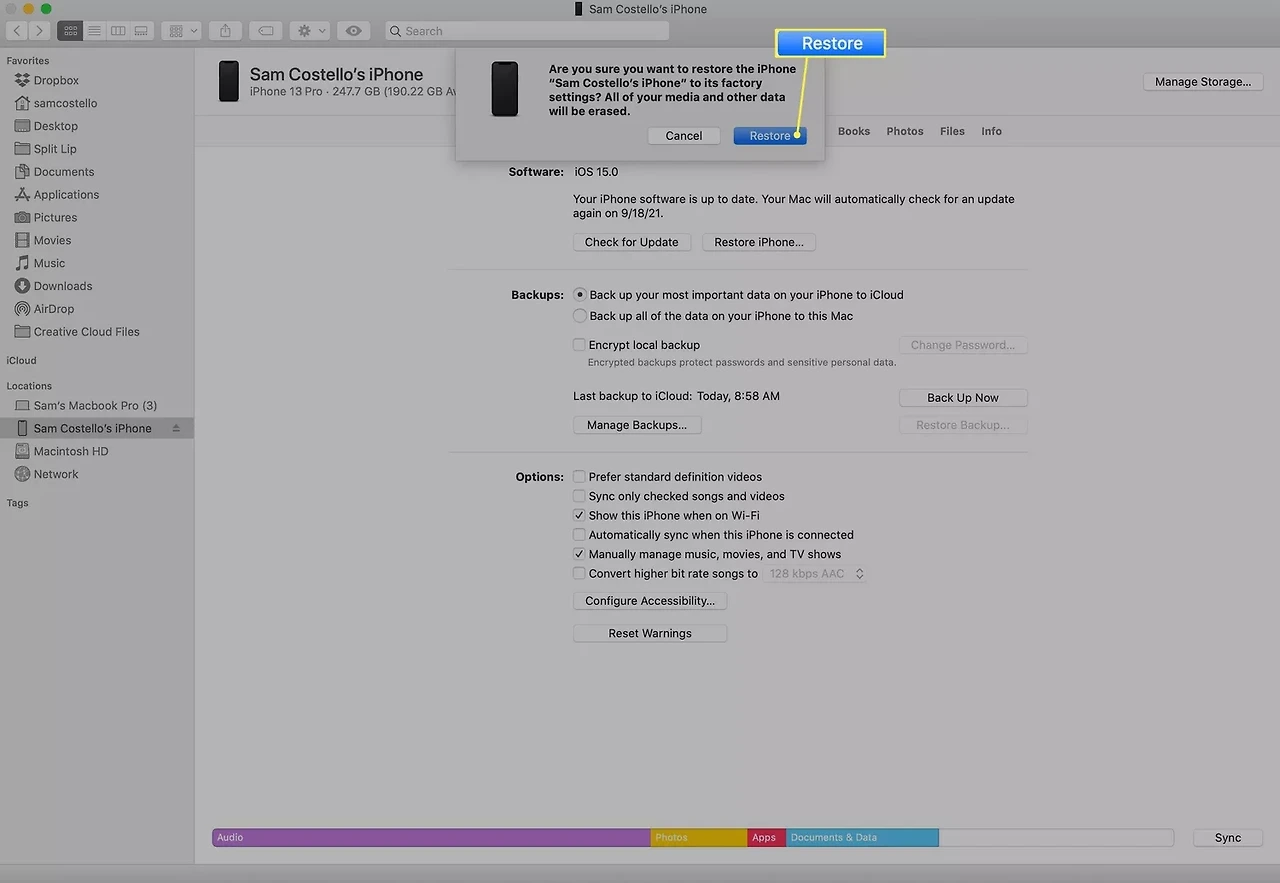The width and height of the screenshot is (1280, 883).
Task: Click the Share toolbar icon
Action: click(225, 31)
